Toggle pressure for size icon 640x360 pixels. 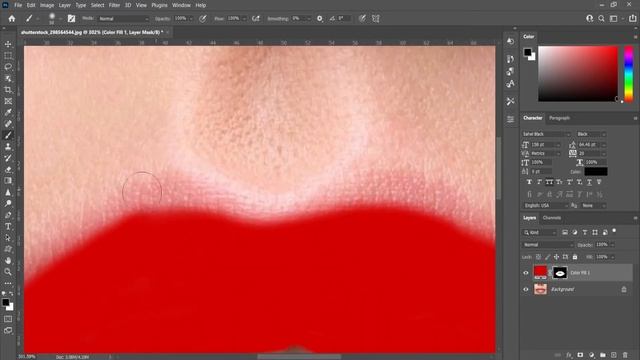(362, 19)
